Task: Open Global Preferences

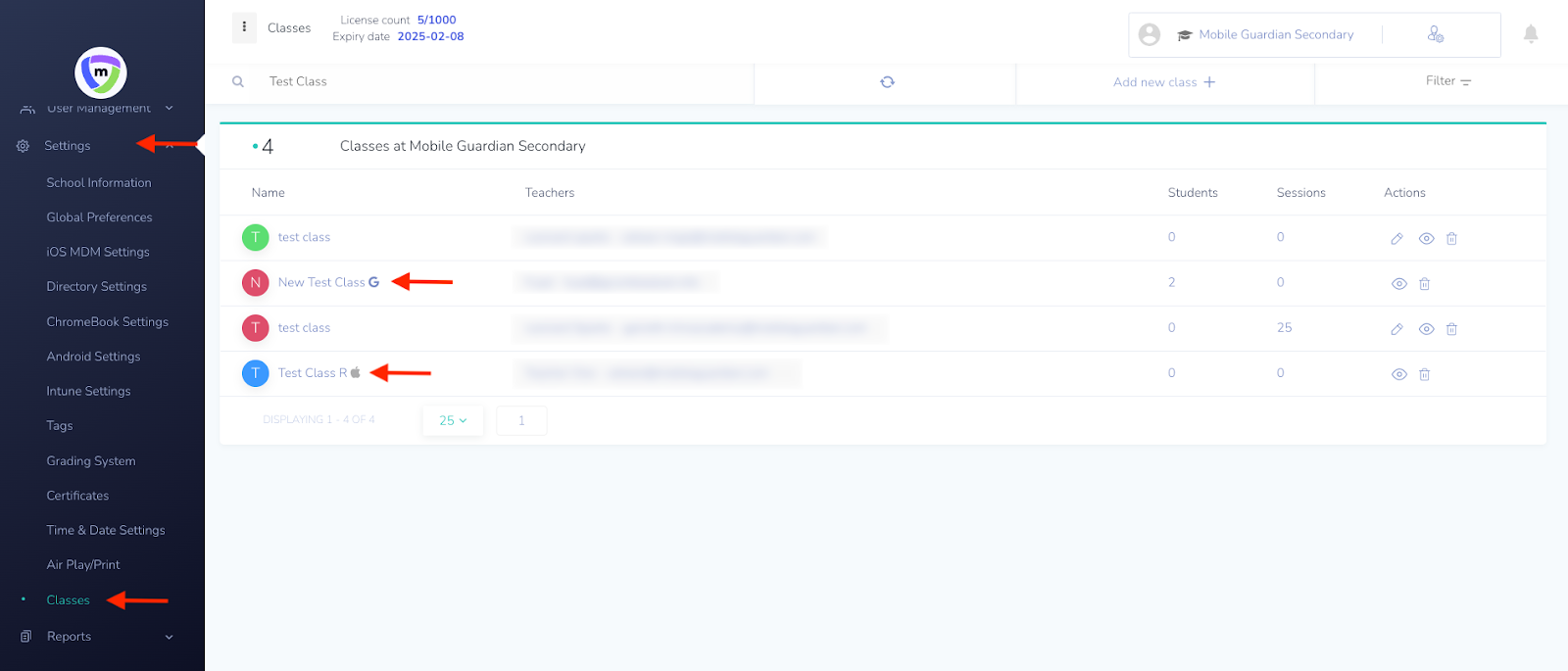Action: coord(99,217)
